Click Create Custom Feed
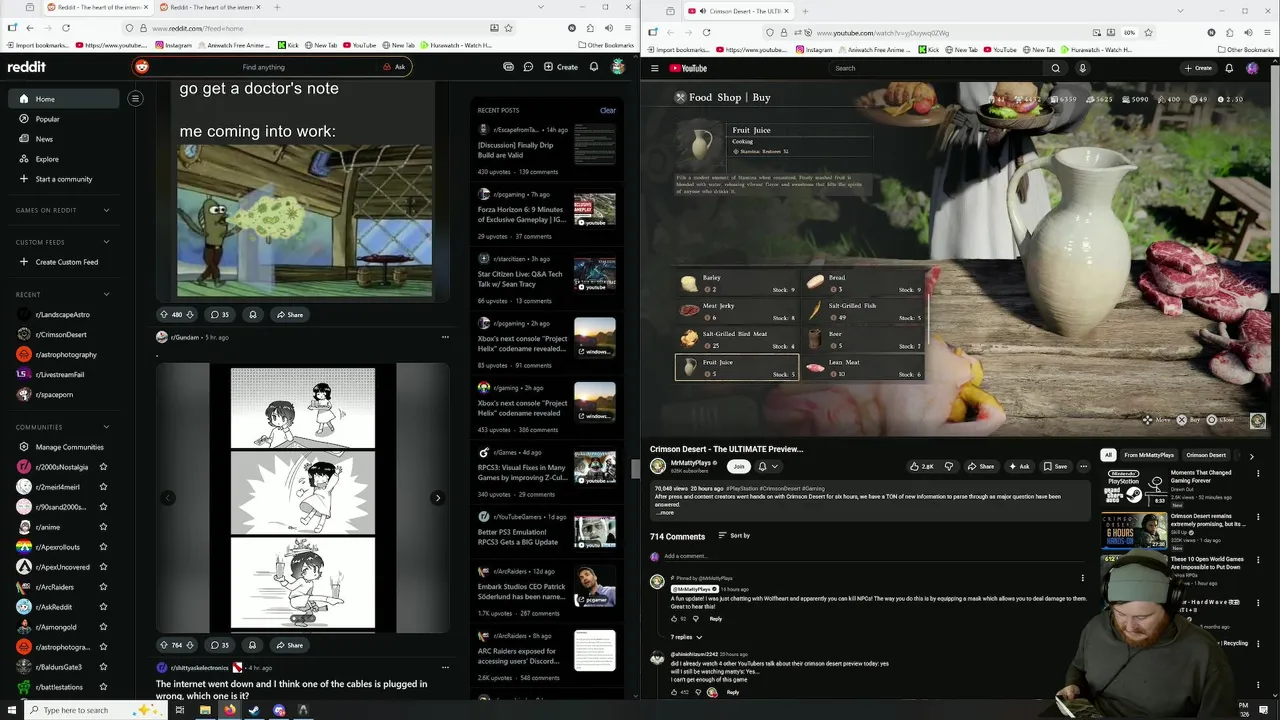The width and height of the screenshot is (1280, 720). pyautogui.click(x=64, y=262)
